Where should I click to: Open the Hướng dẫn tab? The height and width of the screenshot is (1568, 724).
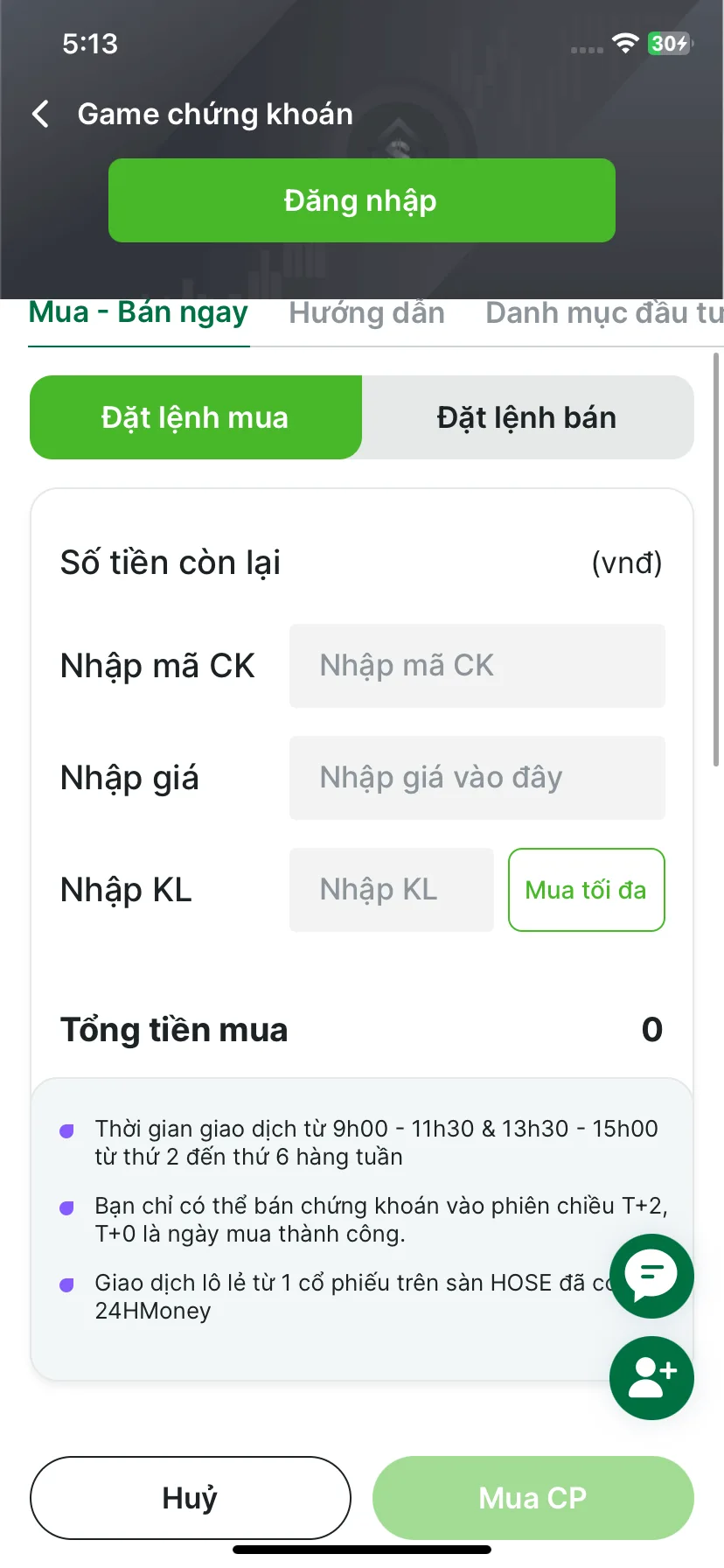point(367,313)
